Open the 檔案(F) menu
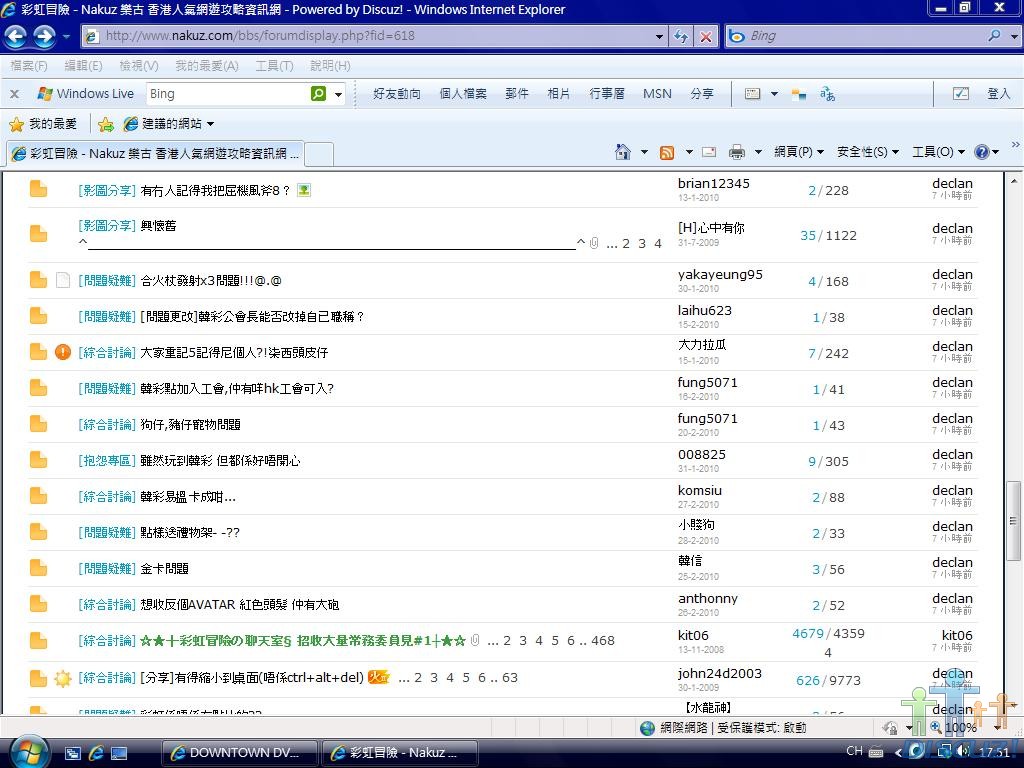This screenshot has height=768, width=1024. coord(29,65)
